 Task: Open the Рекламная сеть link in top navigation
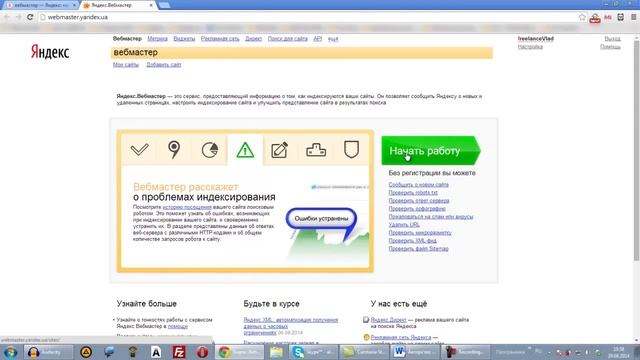pos(220,39)
